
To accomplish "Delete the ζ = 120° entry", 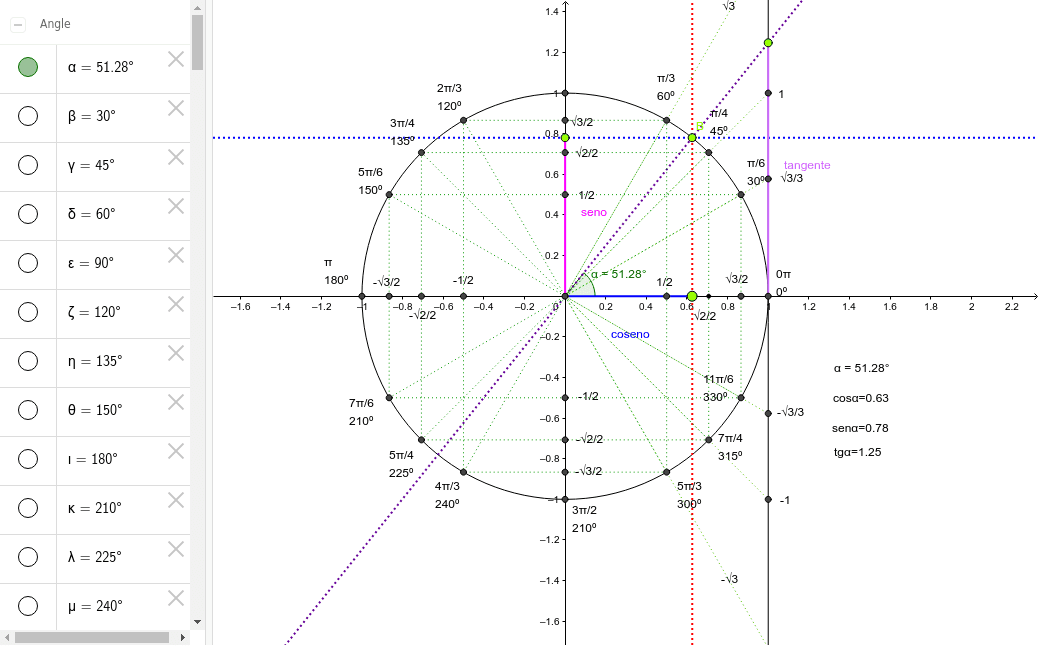I will pos(176,305).
